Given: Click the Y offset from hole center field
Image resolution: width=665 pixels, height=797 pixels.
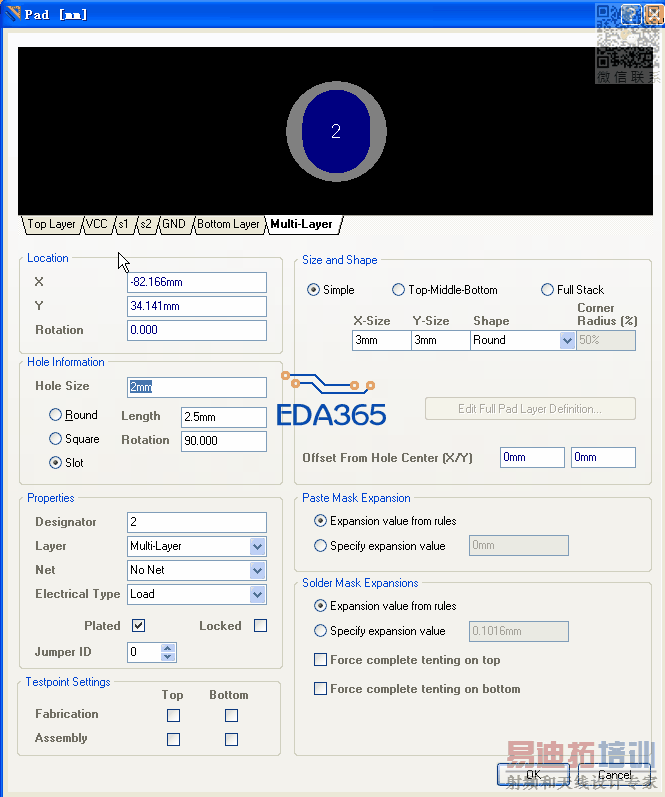Looking at the screenshot, I should pyautogui.click(x=603, y=457).
